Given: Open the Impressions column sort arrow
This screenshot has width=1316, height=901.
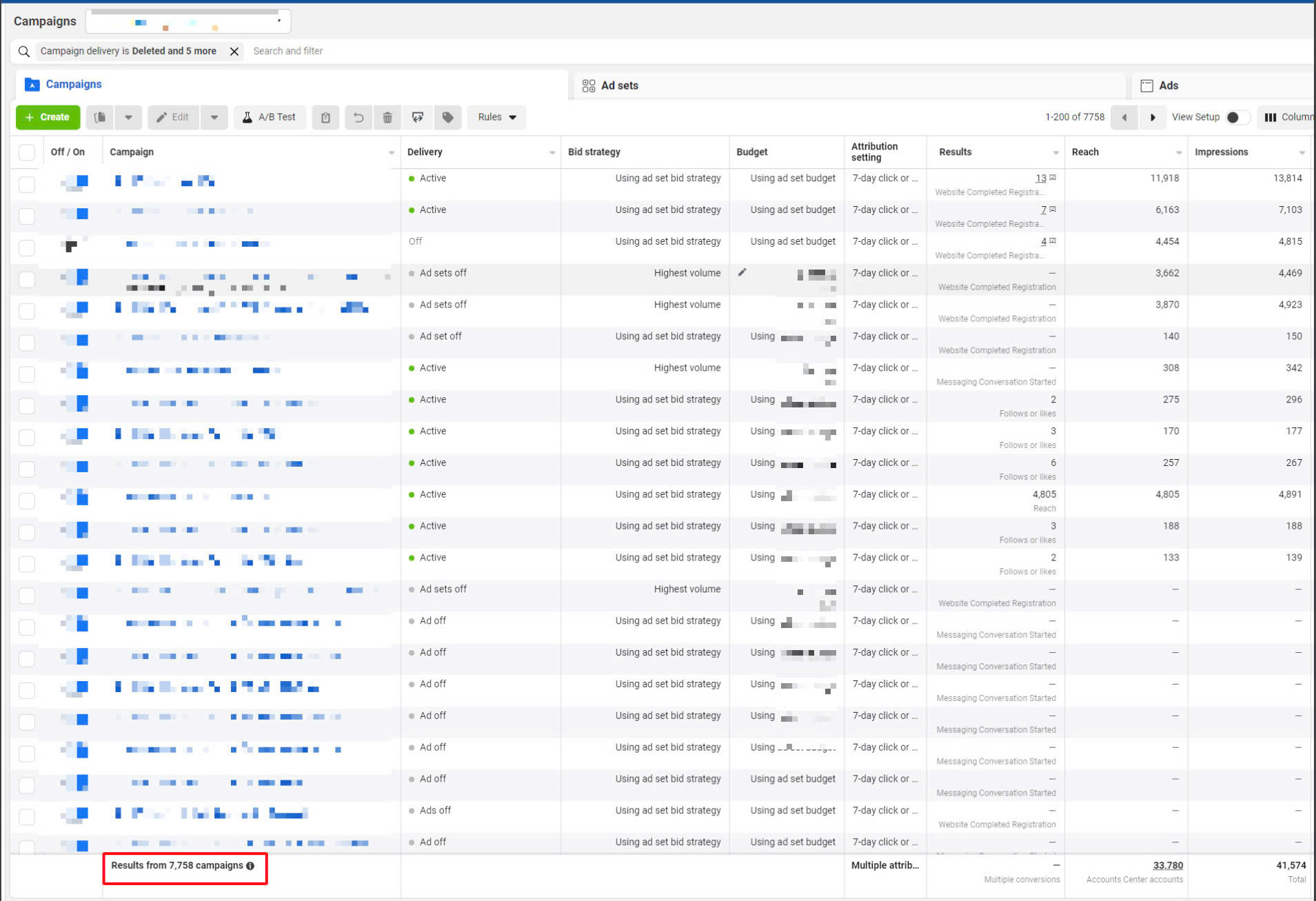Looking at the screenshot, I should tap(1302, 152).
